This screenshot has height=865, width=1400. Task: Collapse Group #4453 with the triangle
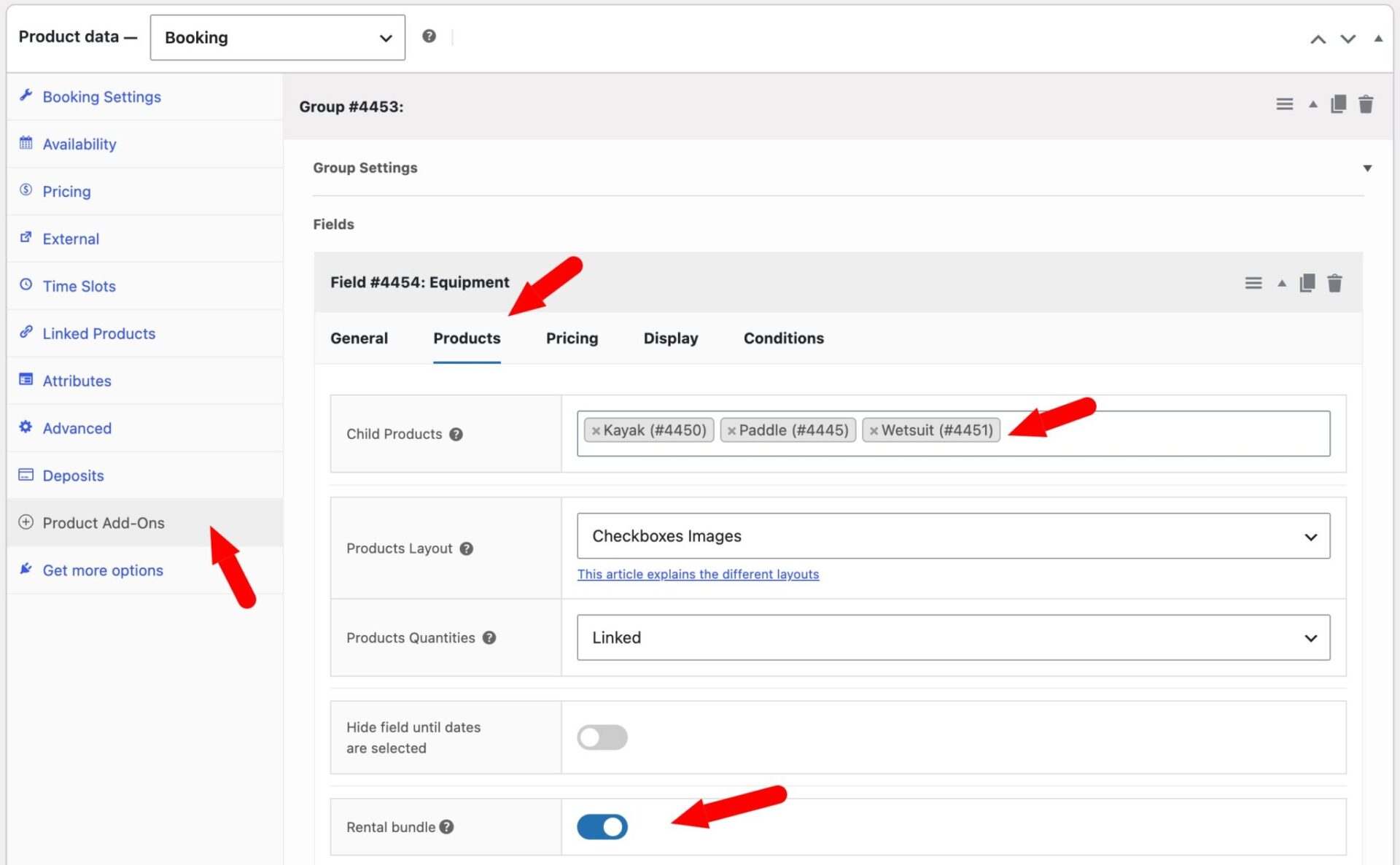1312,104
